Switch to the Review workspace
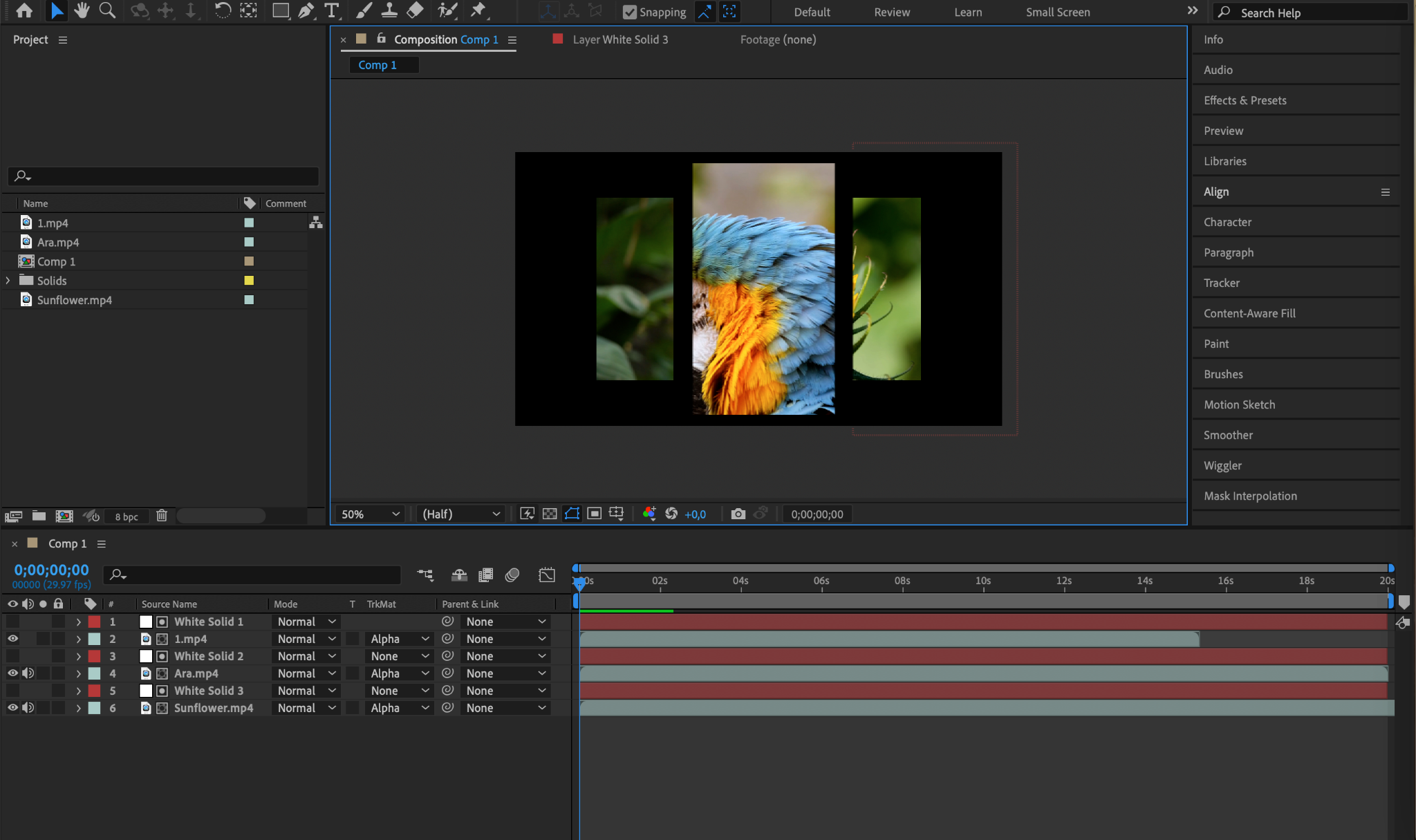1416x840 pixels. tap(892, 12)
